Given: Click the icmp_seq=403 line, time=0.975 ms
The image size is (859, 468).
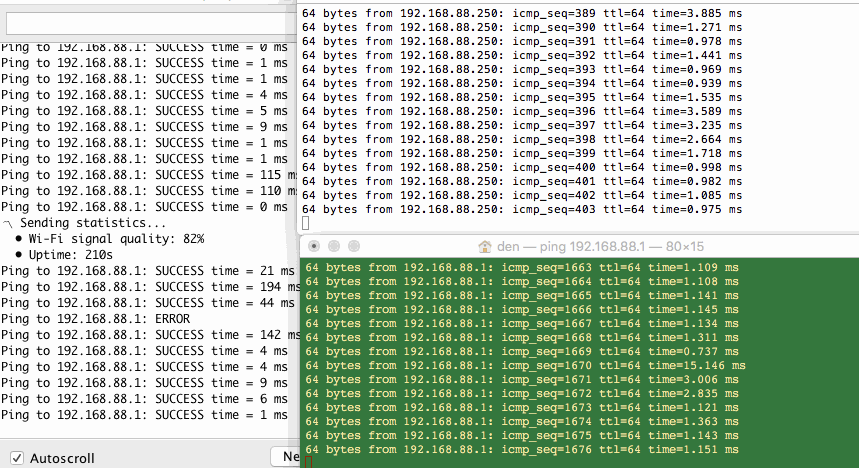Looking at the screenshot, I should point(522,209).
